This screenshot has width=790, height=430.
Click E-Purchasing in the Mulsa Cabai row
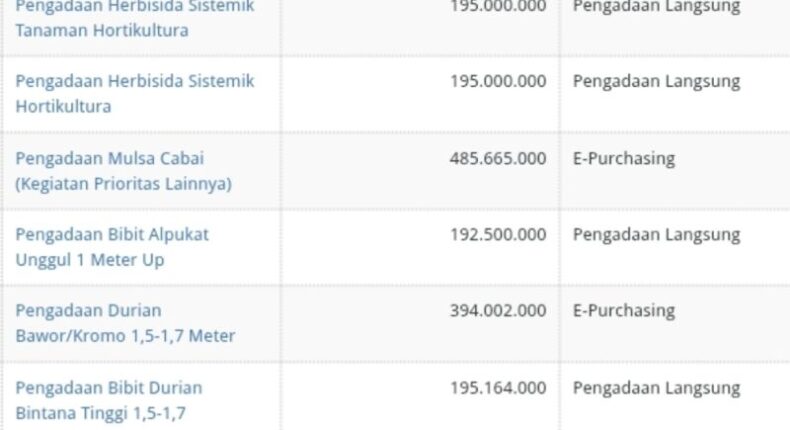624,159
